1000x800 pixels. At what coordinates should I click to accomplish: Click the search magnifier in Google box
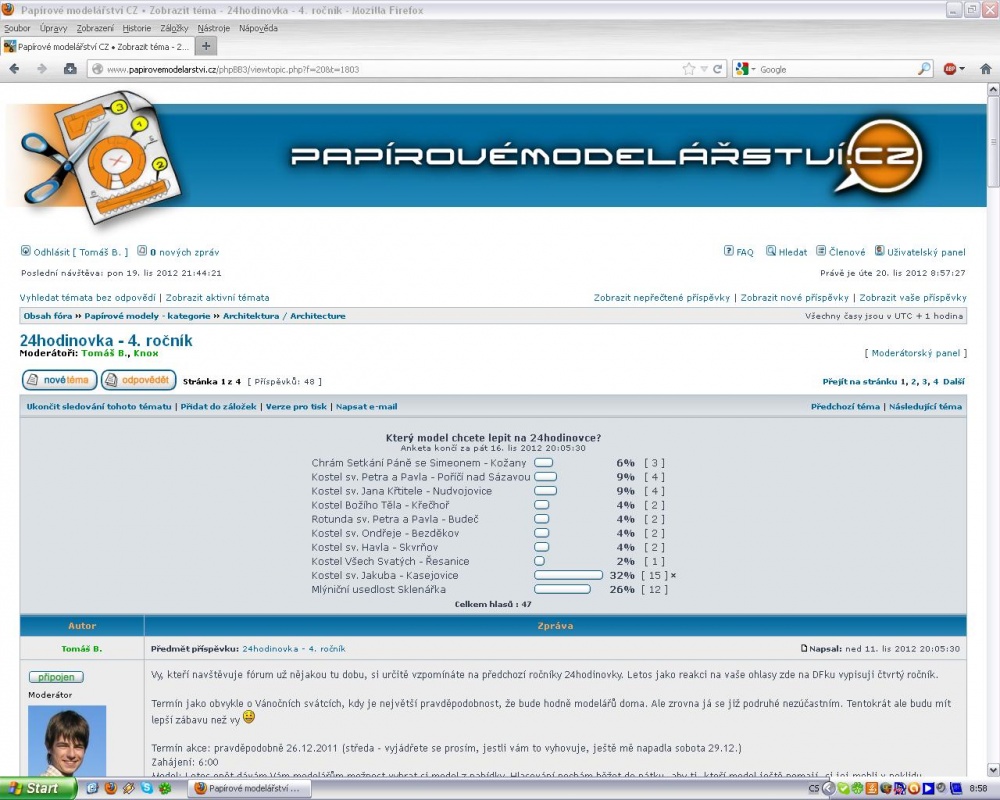[x=924, y=69]
